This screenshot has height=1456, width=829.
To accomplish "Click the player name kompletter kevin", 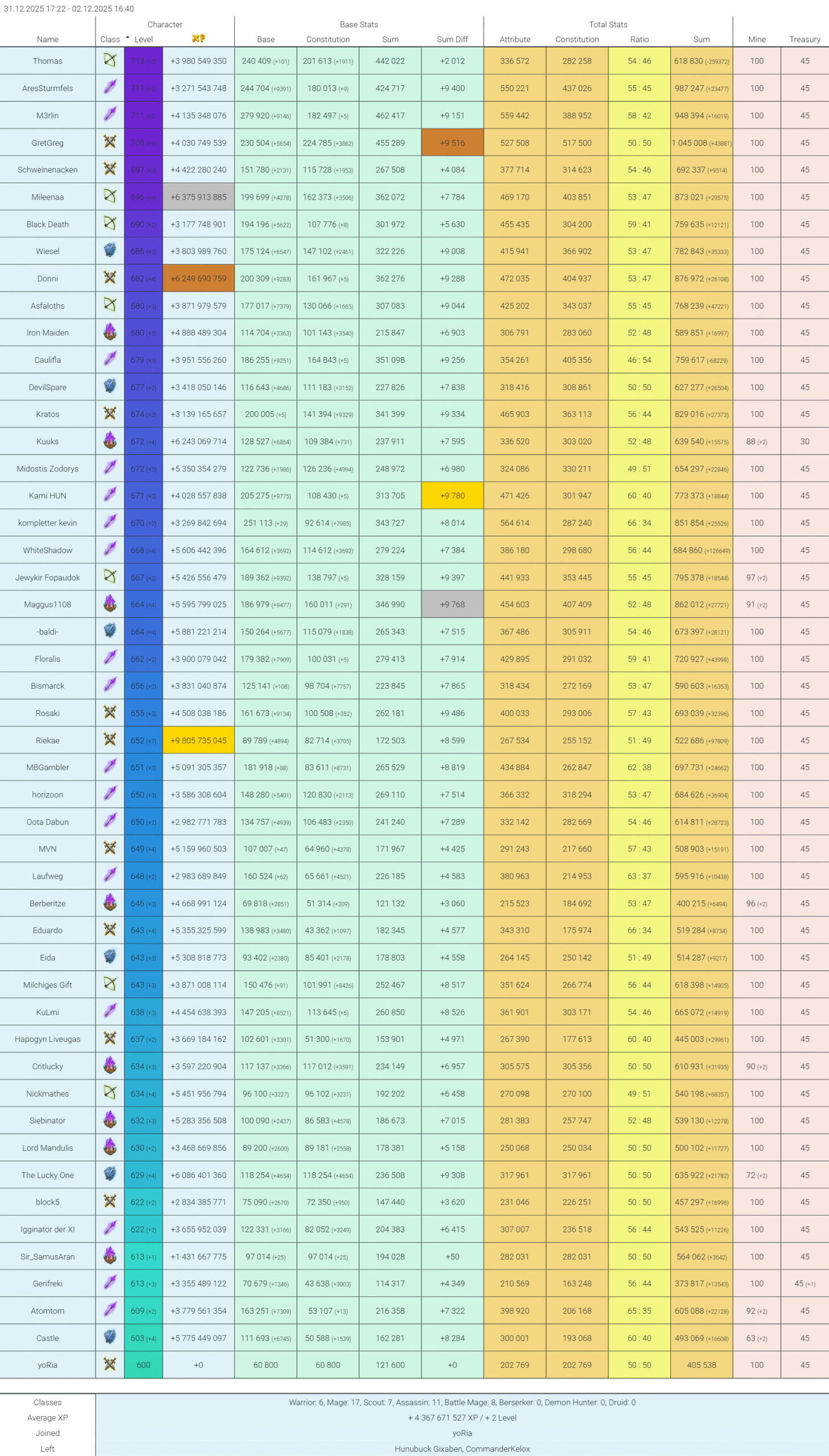I will coord(47,523).
